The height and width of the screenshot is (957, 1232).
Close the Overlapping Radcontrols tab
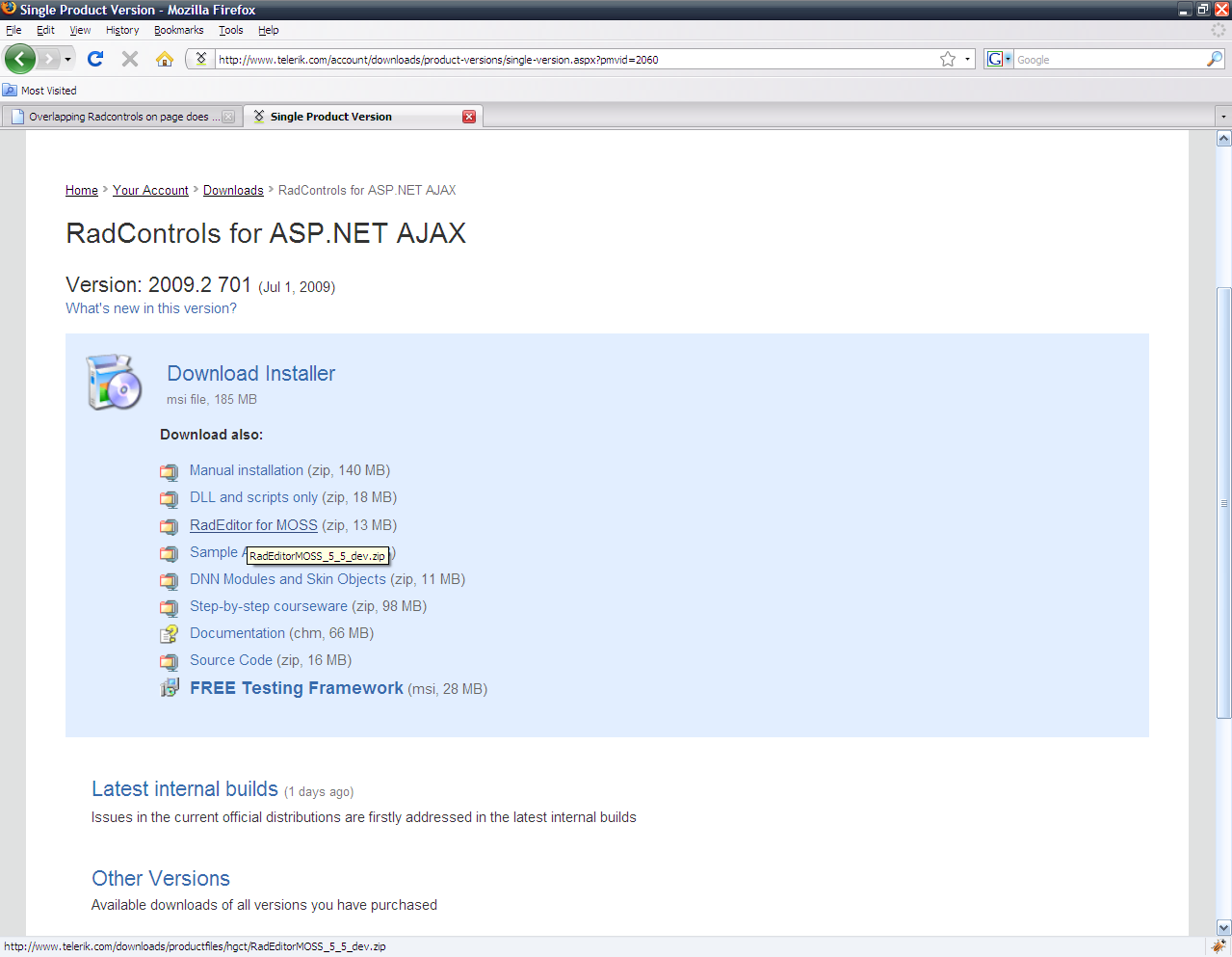point(228,117)
